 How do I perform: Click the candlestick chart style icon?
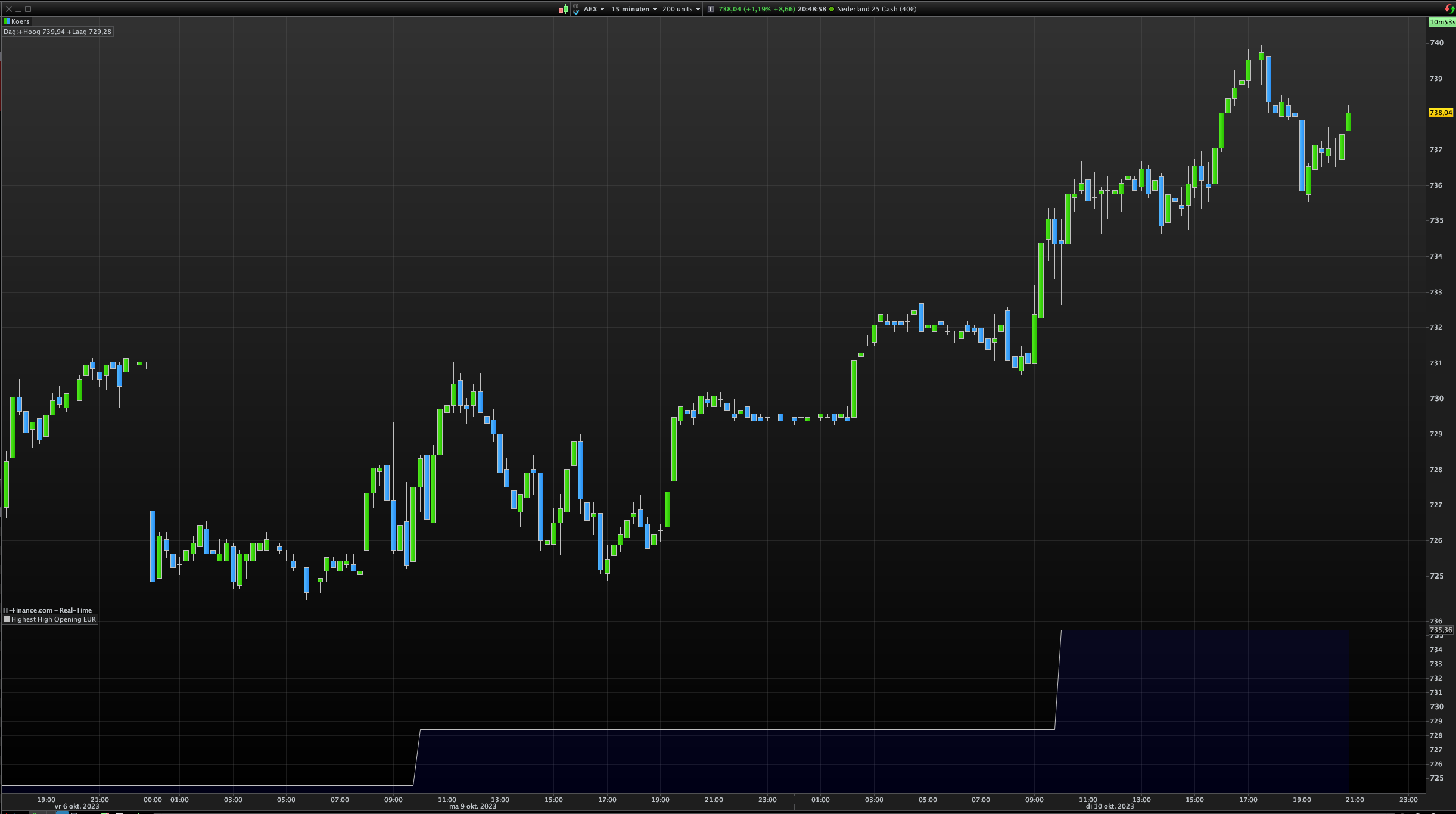[x=563, y=9]
